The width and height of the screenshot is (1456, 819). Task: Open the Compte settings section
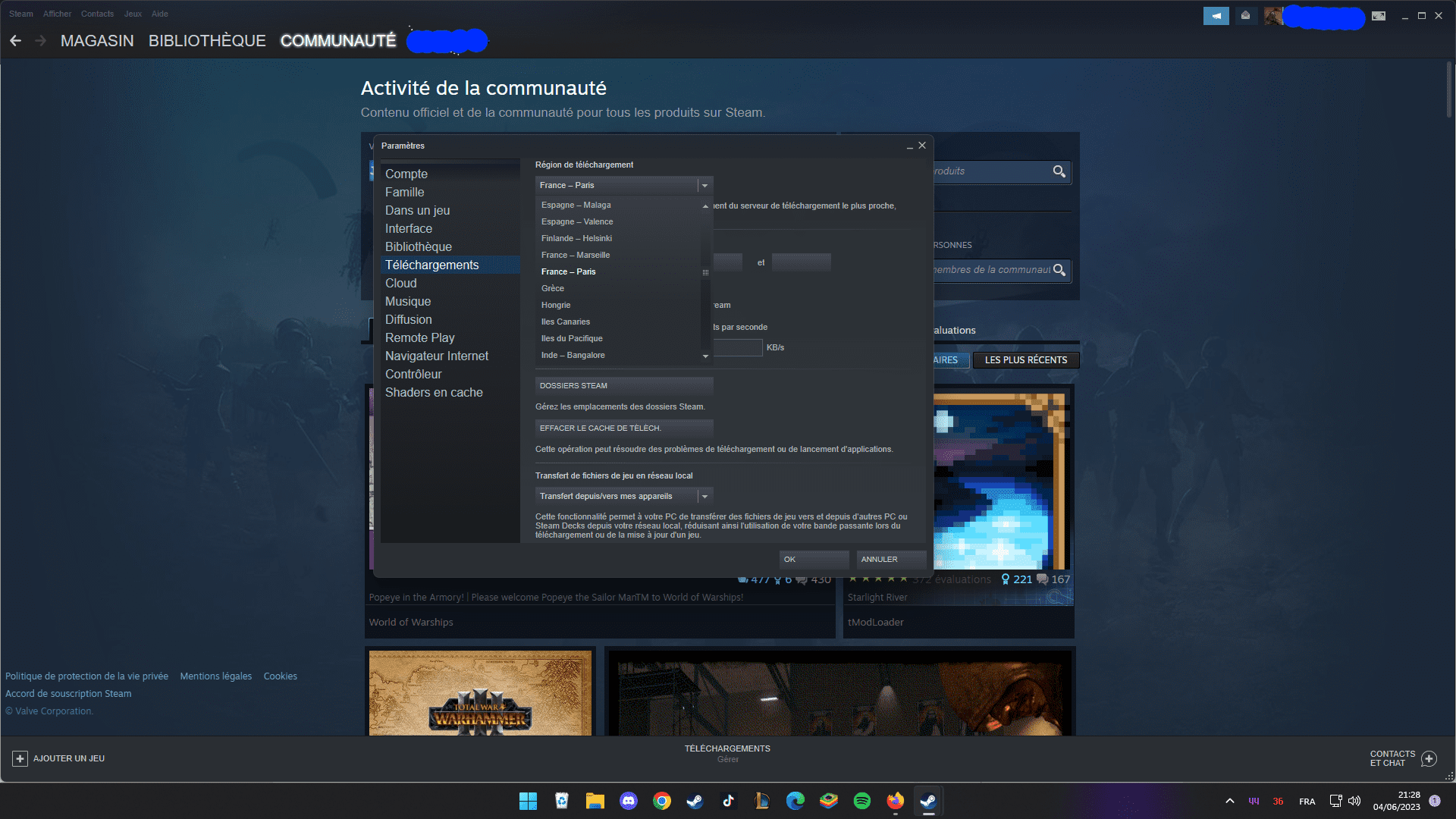[406, 174]
